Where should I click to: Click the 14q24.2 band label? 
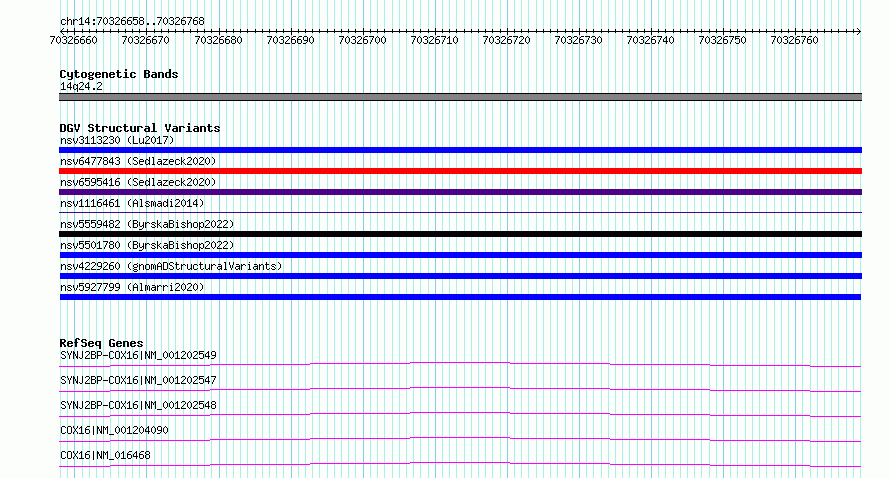tap(81, 86)
